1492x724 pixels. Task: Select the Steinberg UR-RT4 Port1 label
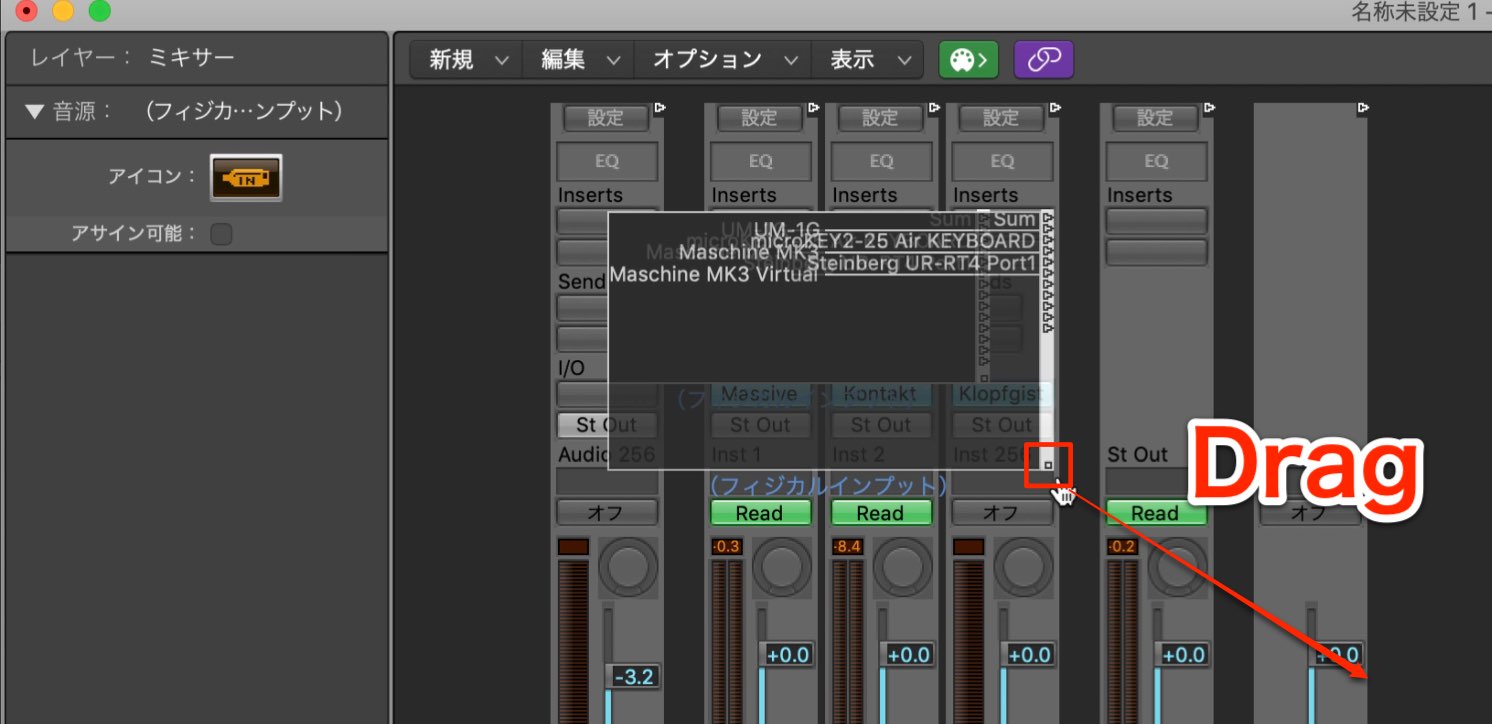pyautogui.click(x=921, y=264)
